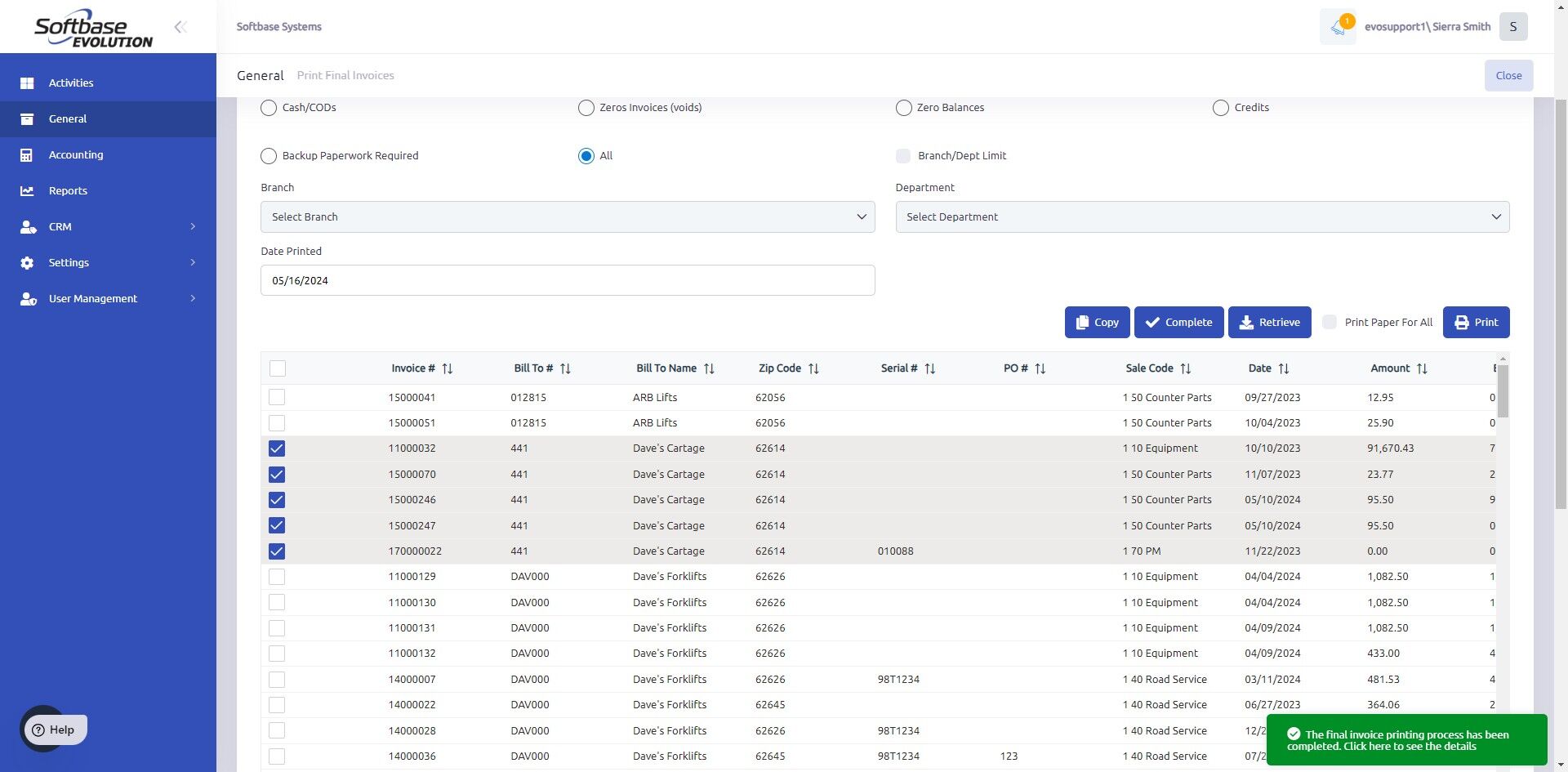Screen dimensions: 1568x772
Task: Click the Complete button
Action: click(1178, 322)
